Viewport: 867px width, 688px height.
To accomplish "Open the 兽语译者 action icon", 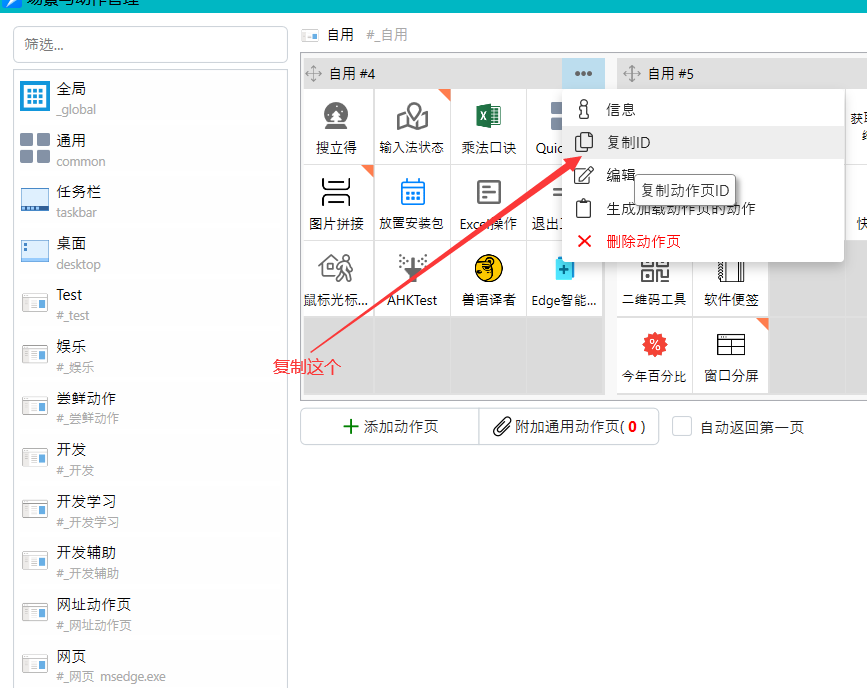I will 488,269.
